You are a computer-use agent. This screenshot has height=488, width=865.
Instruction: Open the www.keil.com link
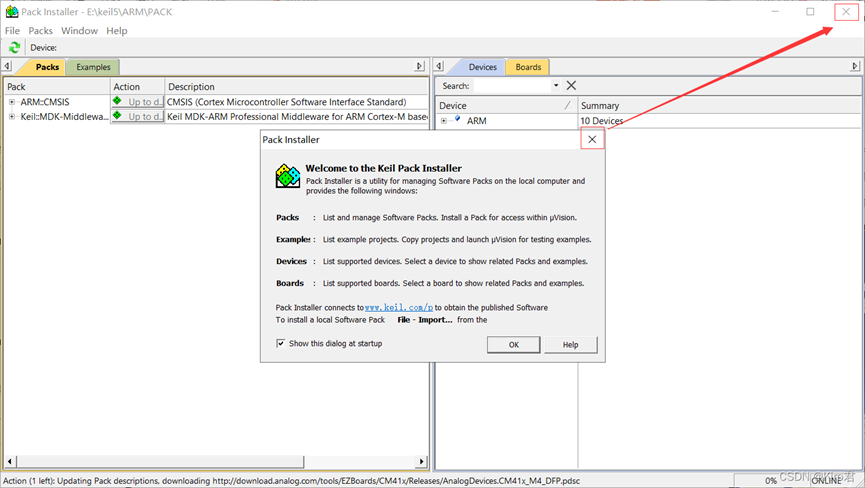(x=398, y=308)
